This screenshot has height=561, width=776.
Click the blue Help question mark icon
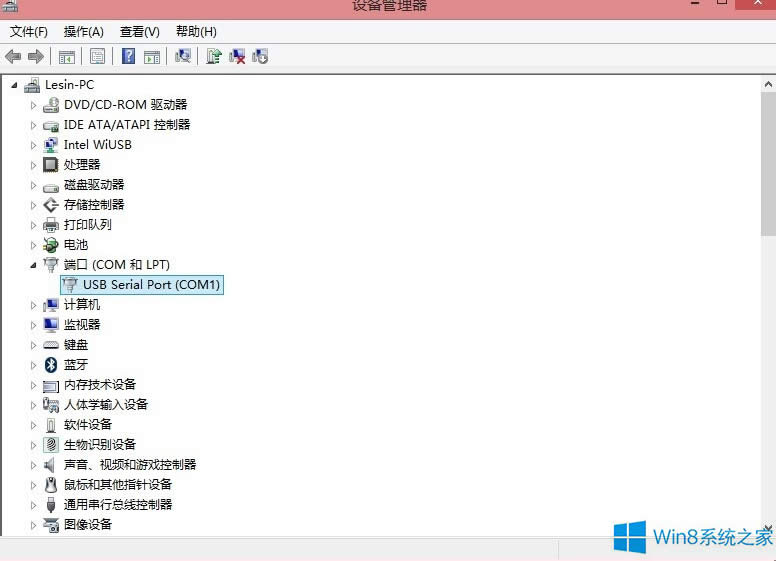(128, 56)
